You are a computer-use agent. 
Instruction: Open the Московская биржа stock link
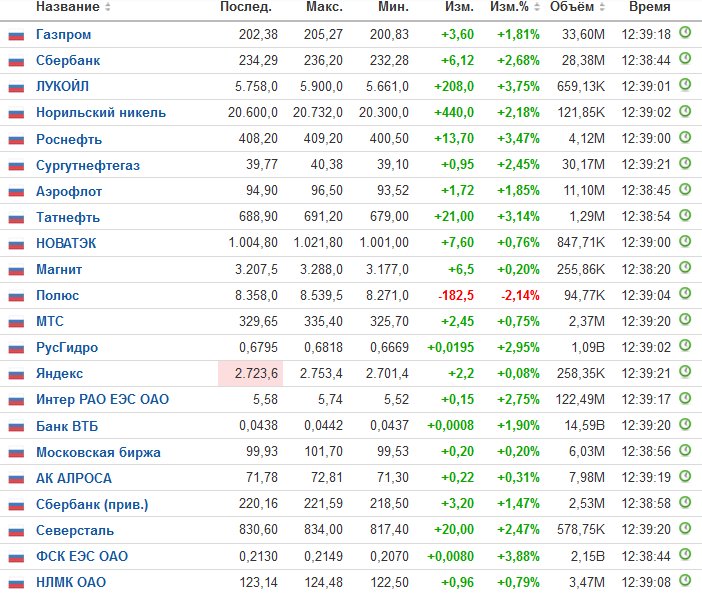click(x=98, y=452)
